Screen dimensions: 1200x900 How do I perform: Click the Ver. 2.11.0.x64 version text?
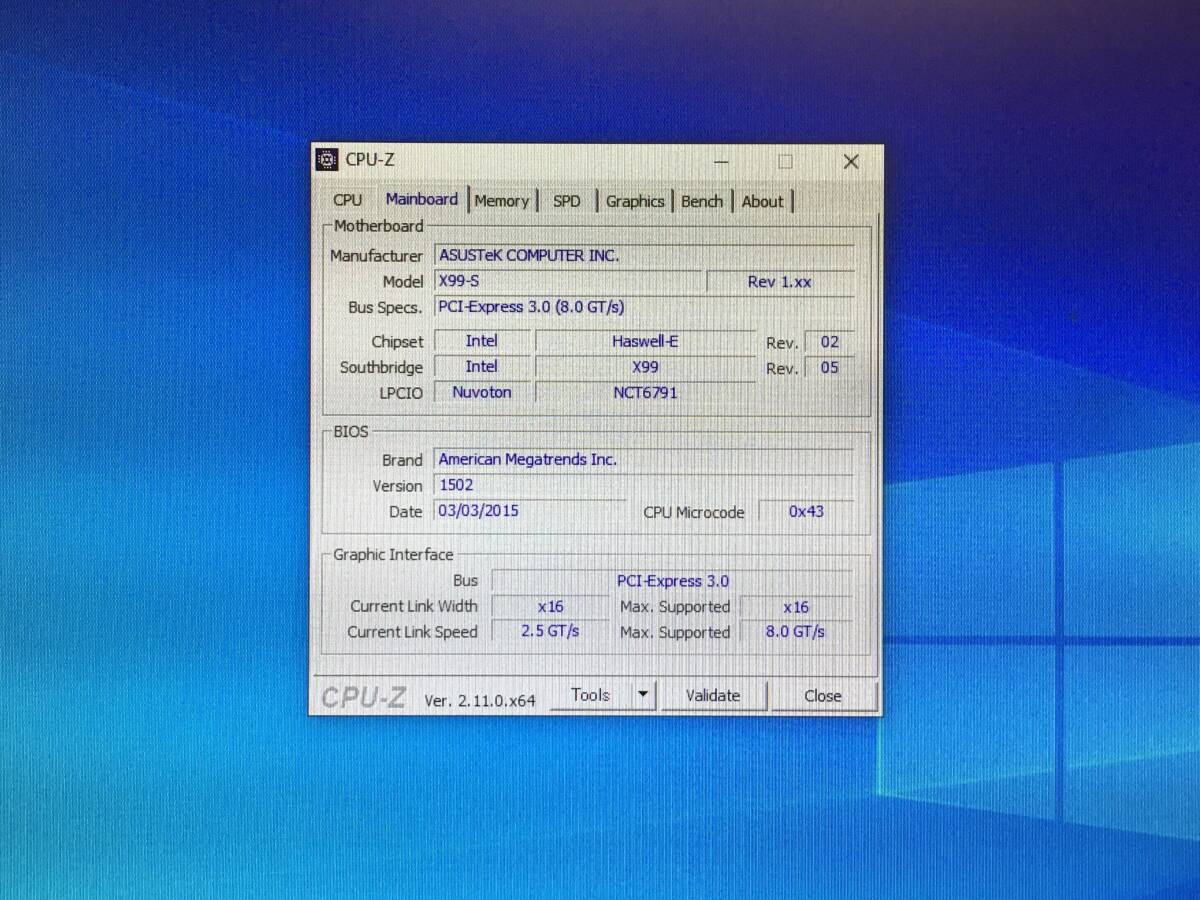(480, 701)
